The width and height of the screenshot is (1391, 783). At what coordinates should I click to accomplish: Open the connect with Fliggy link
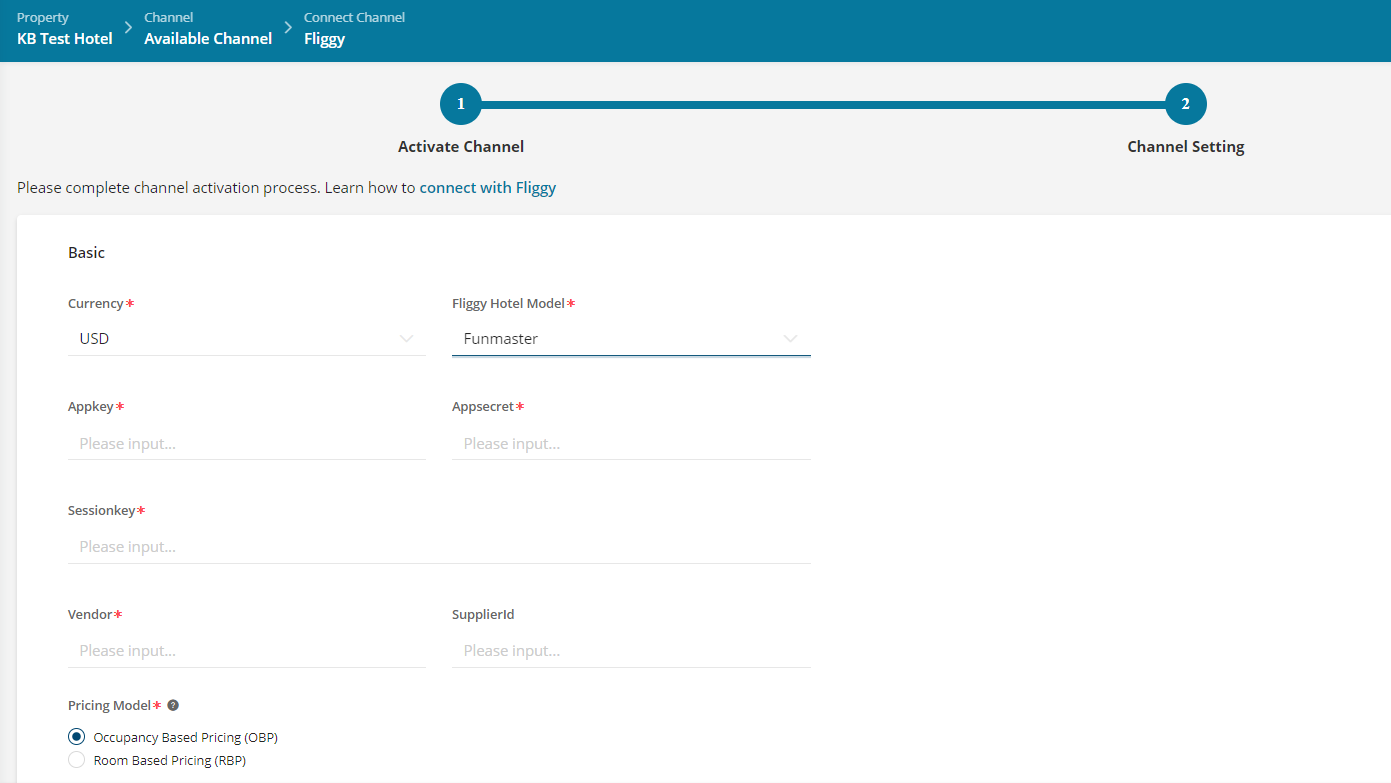point(488,188)
